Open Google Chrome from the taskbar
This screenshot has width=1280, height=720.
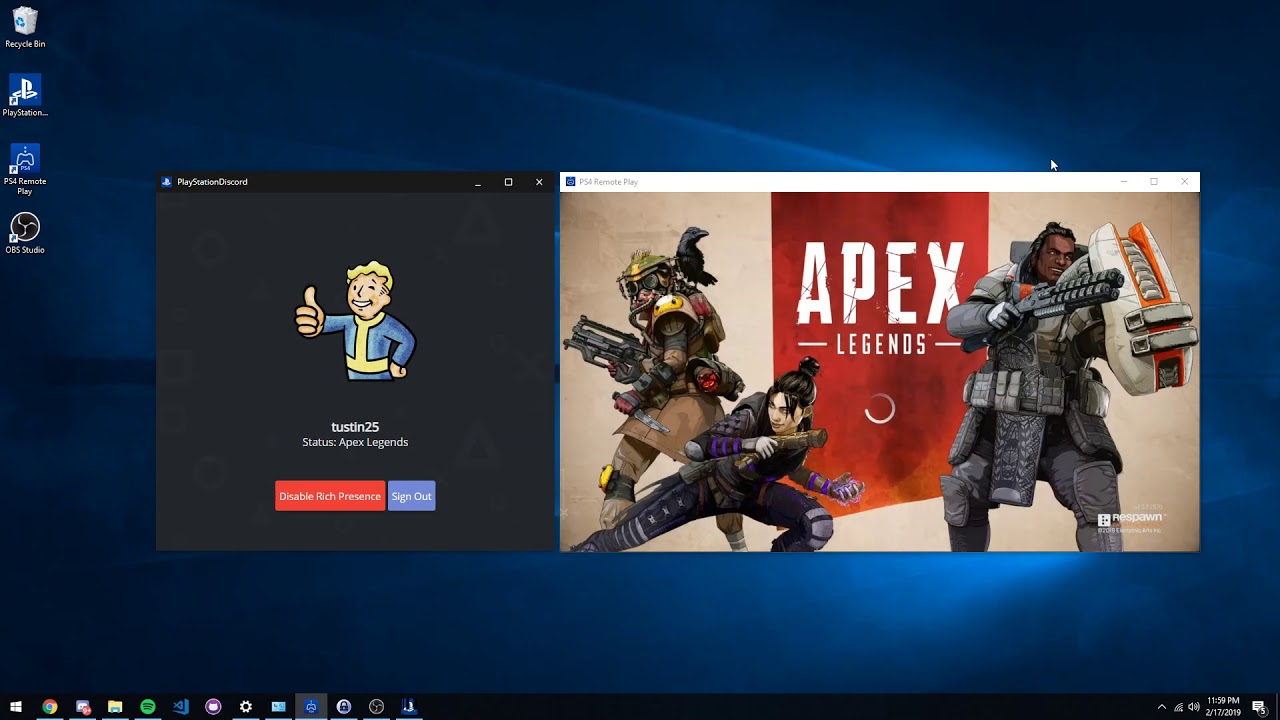(49, 707)
